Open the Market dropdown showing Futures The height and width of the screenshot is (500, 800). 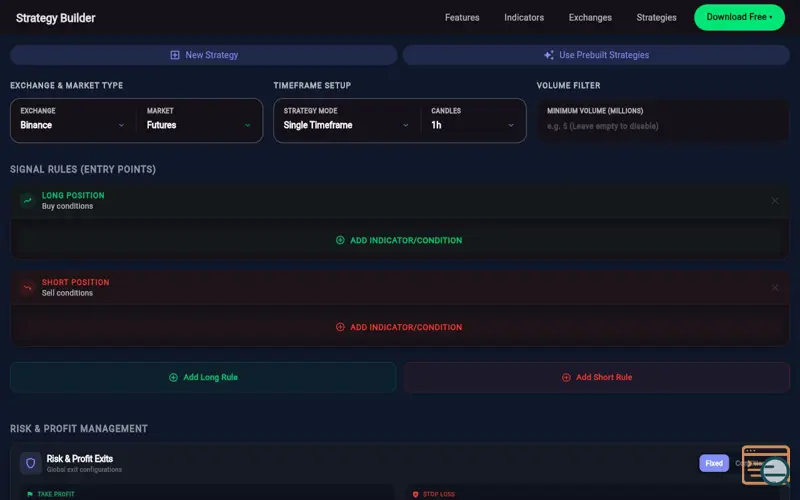(199, 120)
